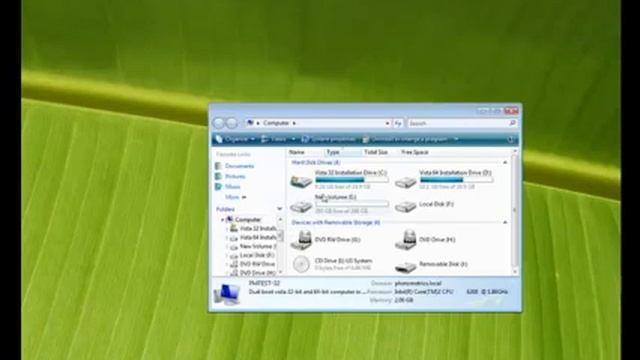Select DVD Drive (H:) in the folder tree
Screen dimensions: 640x360
tap(258, 273)
